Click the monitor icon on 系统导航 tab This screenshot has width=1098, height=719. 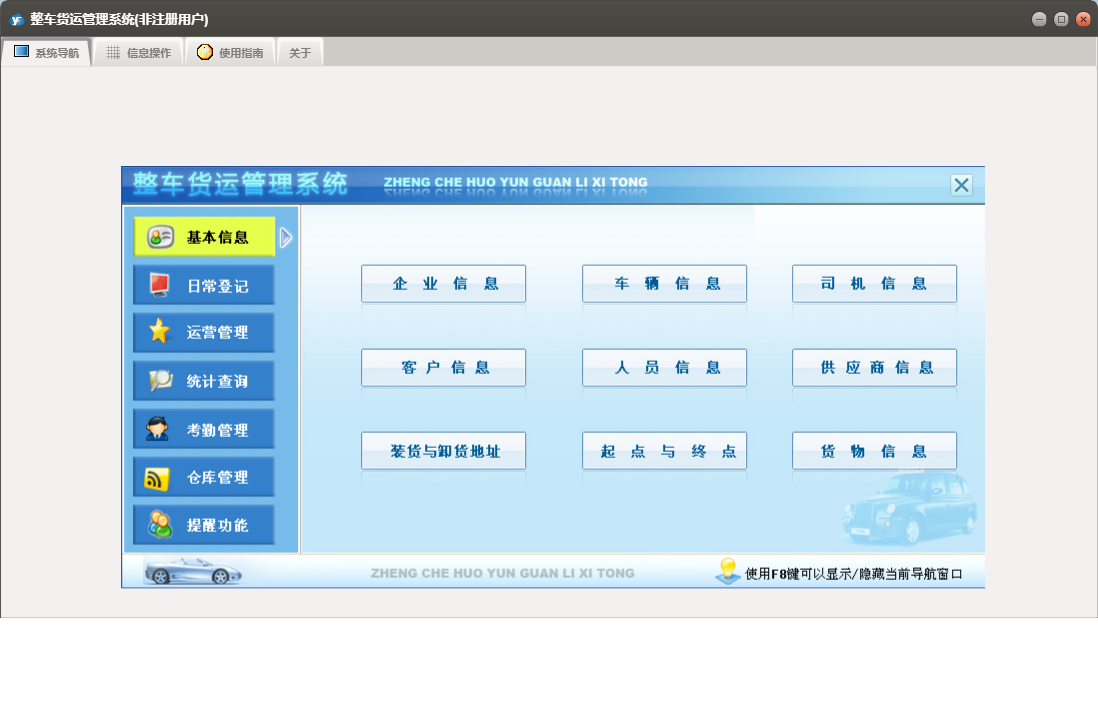click(22, 52)
